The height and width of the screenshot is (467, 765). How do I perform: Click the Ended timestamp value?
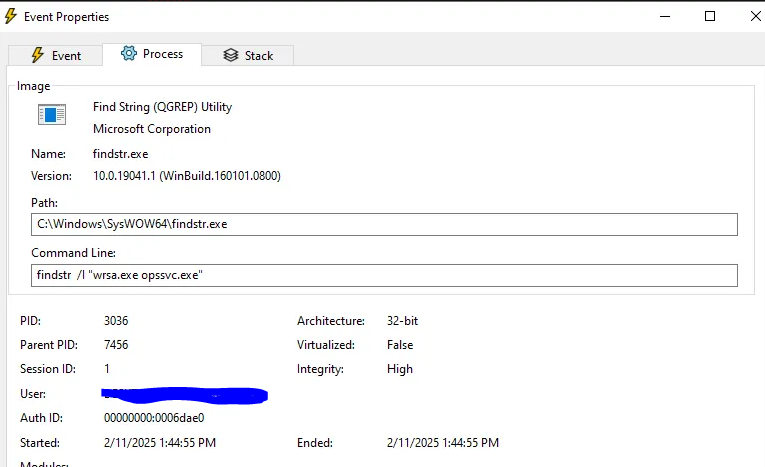[443, 443]
